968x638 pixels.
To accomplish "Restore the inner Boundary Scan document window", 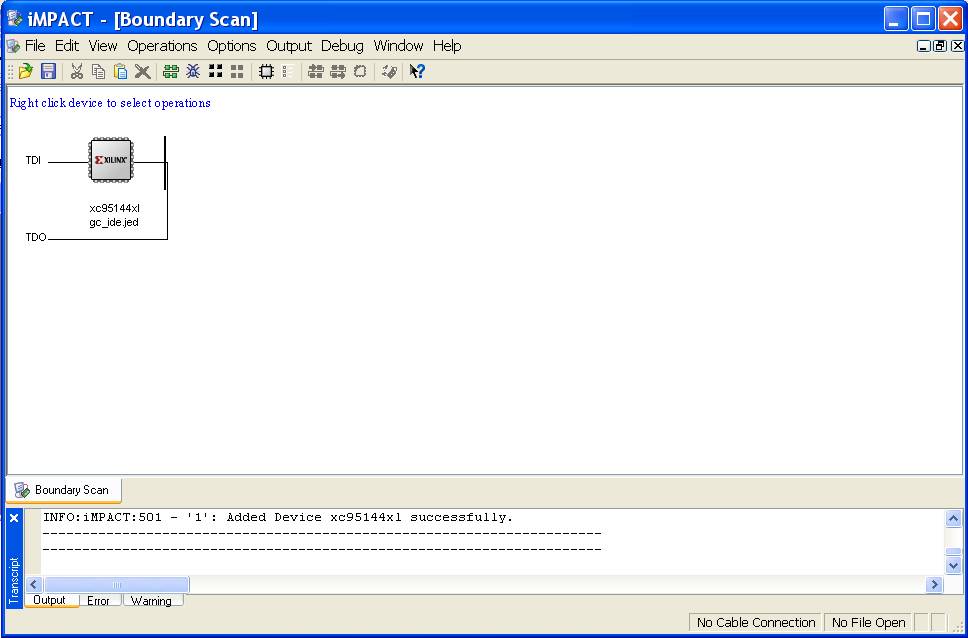I will 940,46.
